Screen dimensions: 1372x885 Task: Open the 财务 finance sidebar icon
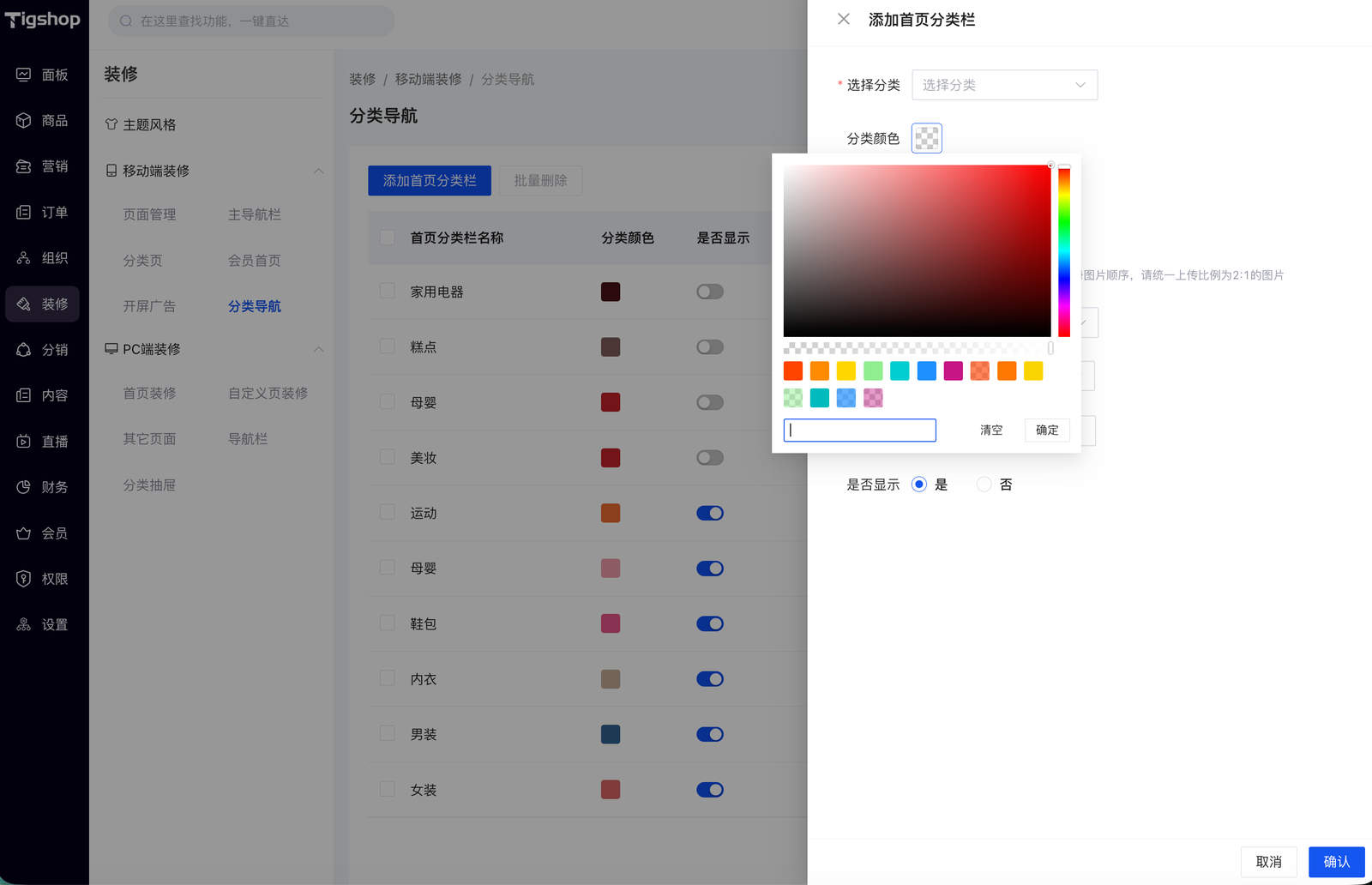click(x=24, y=487)
